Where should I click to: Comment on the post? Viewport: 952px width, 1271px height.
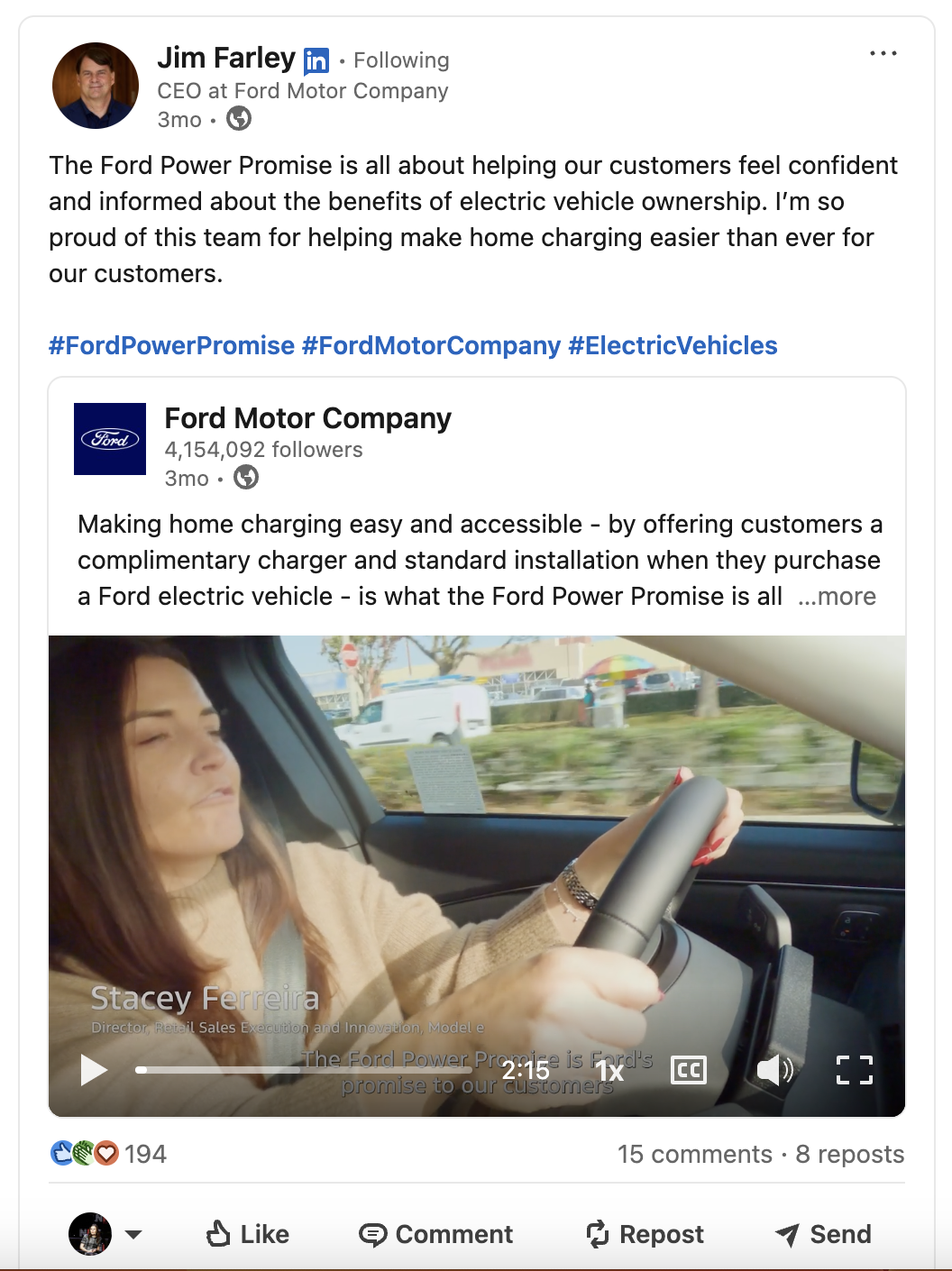436,1234
